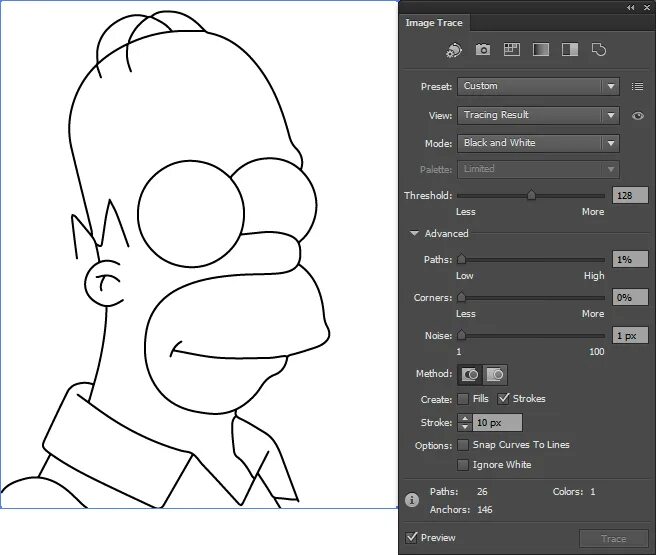Click the Noise slider handle
This screenshot has height=555, width=656.
tap(461, 335)
